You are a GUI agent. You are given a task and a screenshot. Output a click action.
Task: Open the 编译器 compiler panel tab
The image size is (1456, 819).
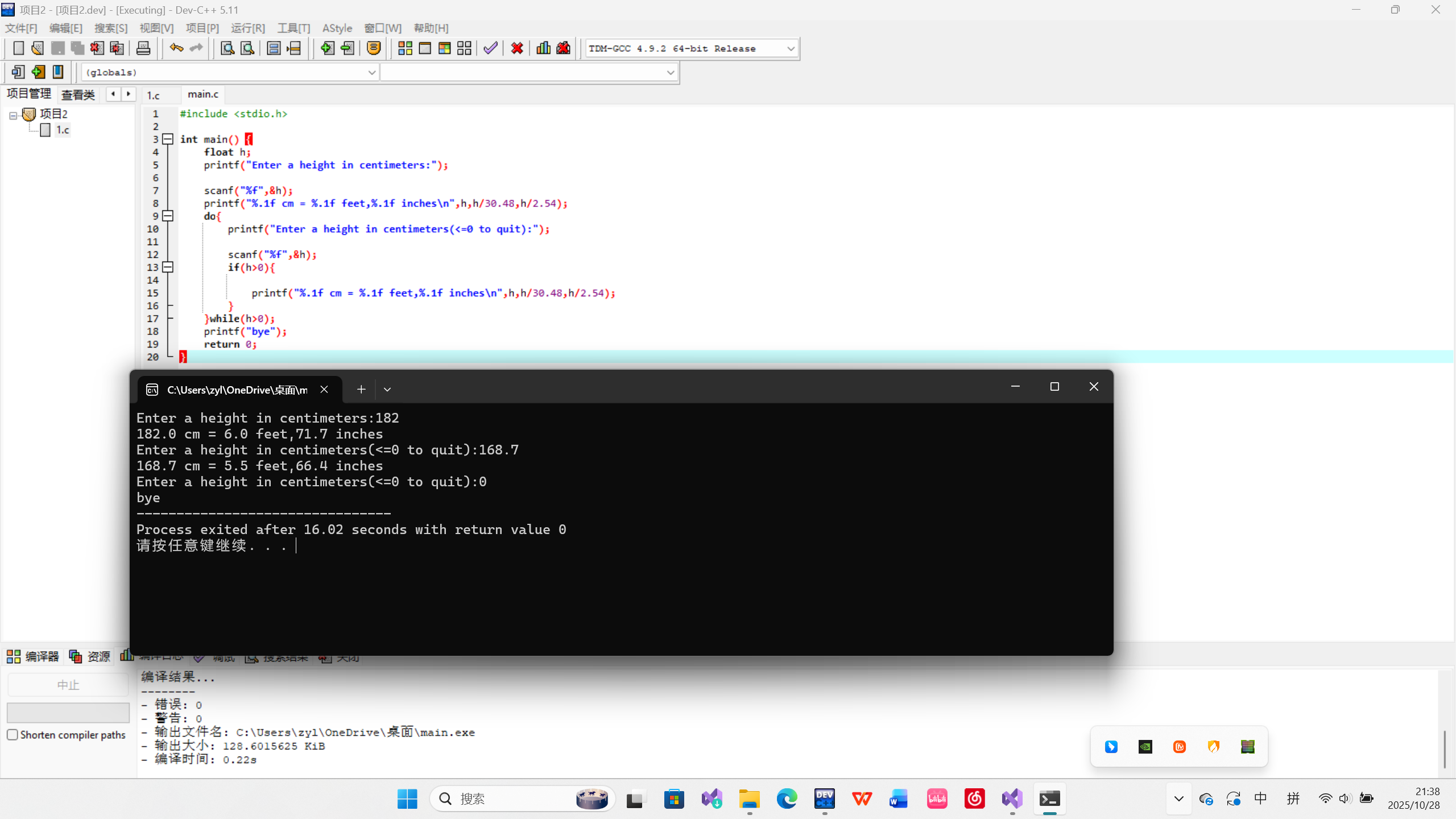[x=33, y=656]
